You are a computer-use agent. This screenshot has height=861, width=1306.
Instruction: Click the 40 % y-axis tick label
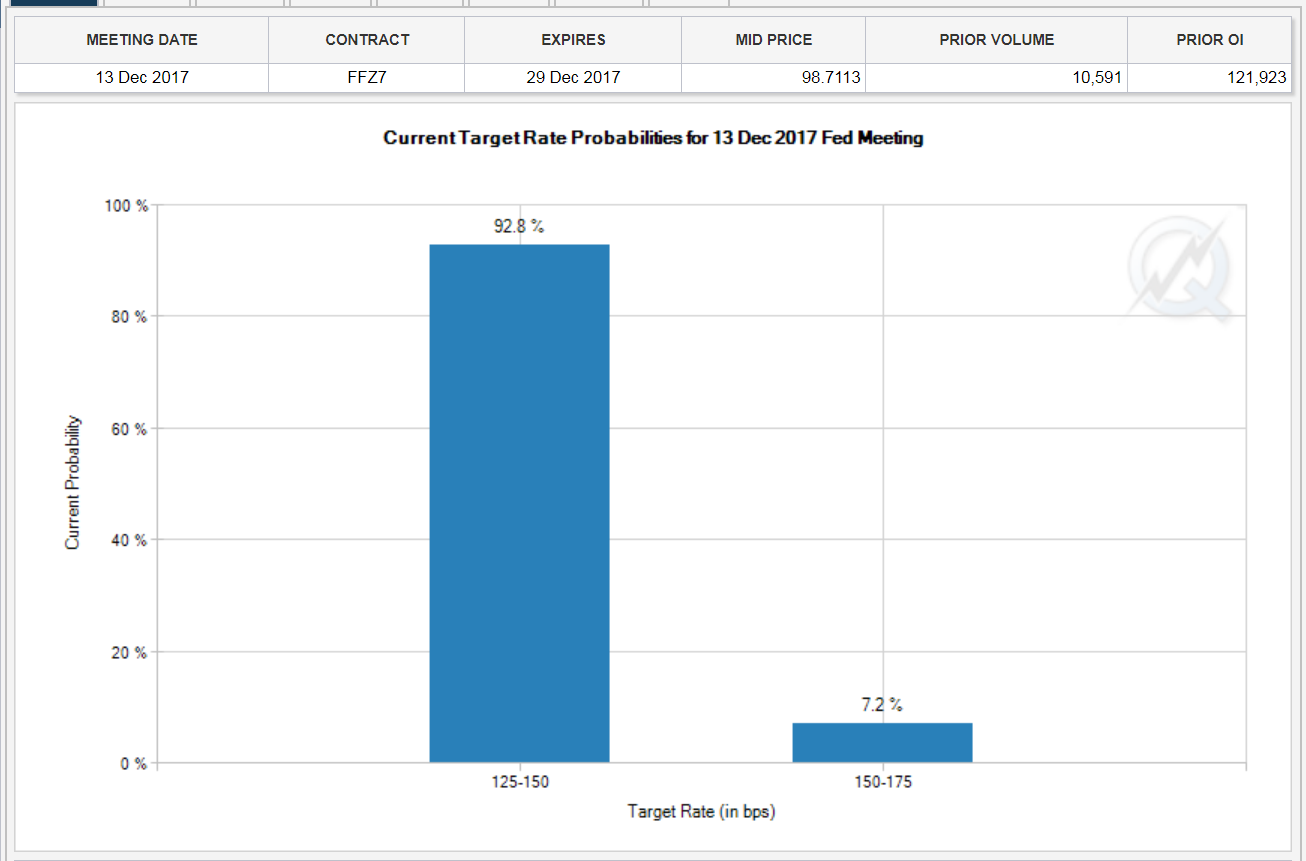pos(129,540)
